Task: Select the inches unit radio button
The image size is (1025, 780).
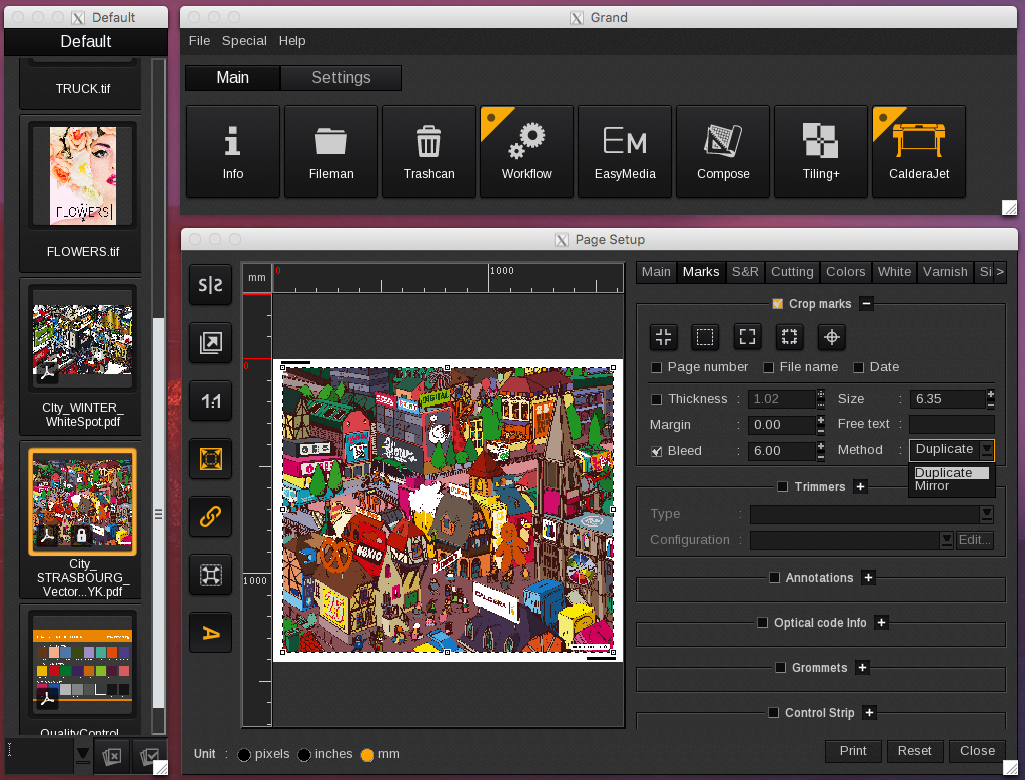Action: [x=304, y=755]
